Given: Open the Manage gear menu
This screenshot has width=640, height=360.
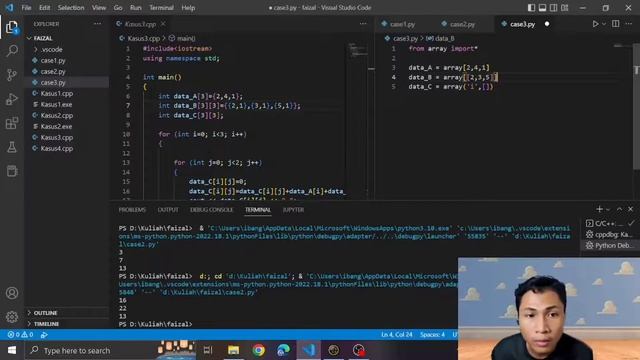Looking at the screenshot, I should (x=12, y=316).
